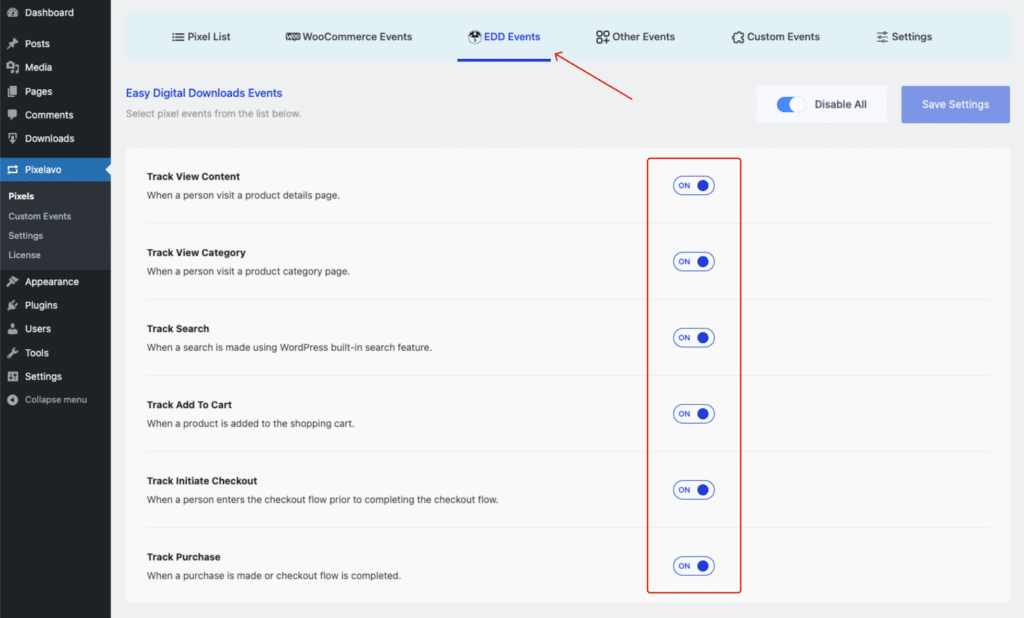Toggle the Track Search switch

pos(693,338)
